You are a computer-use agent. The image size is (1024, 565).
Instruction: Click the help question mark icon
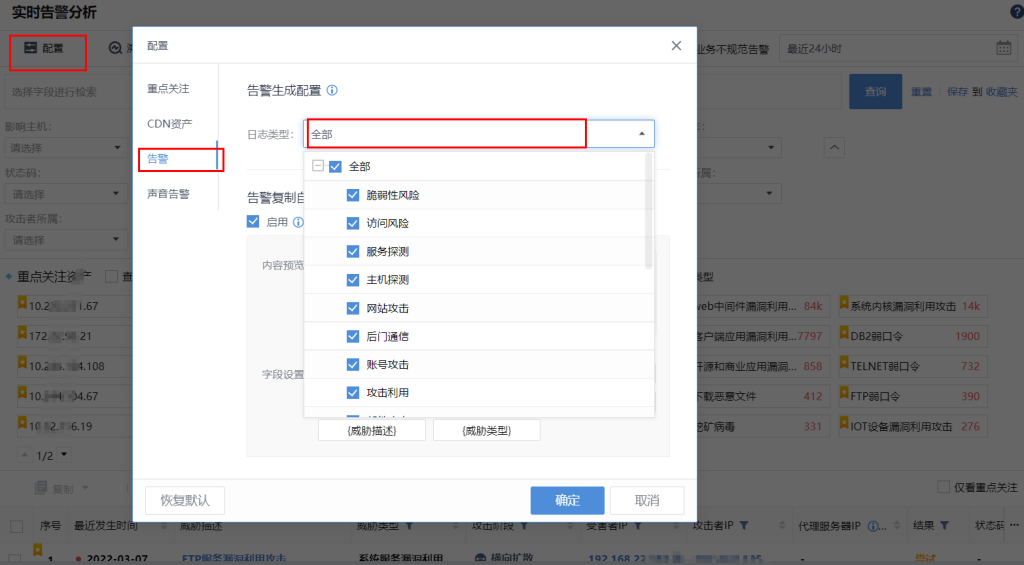click(1017, 11)
